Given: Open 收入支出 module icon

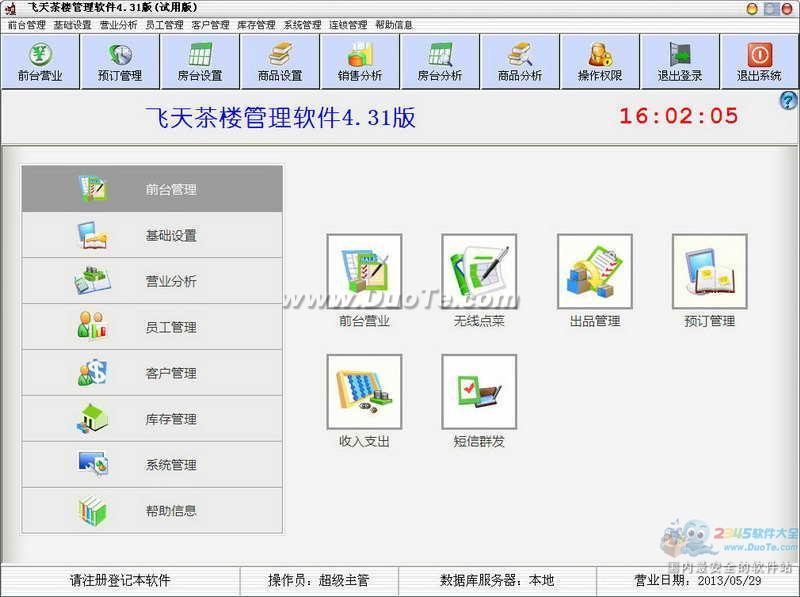Looking at the screenshot, I should 364,392.
